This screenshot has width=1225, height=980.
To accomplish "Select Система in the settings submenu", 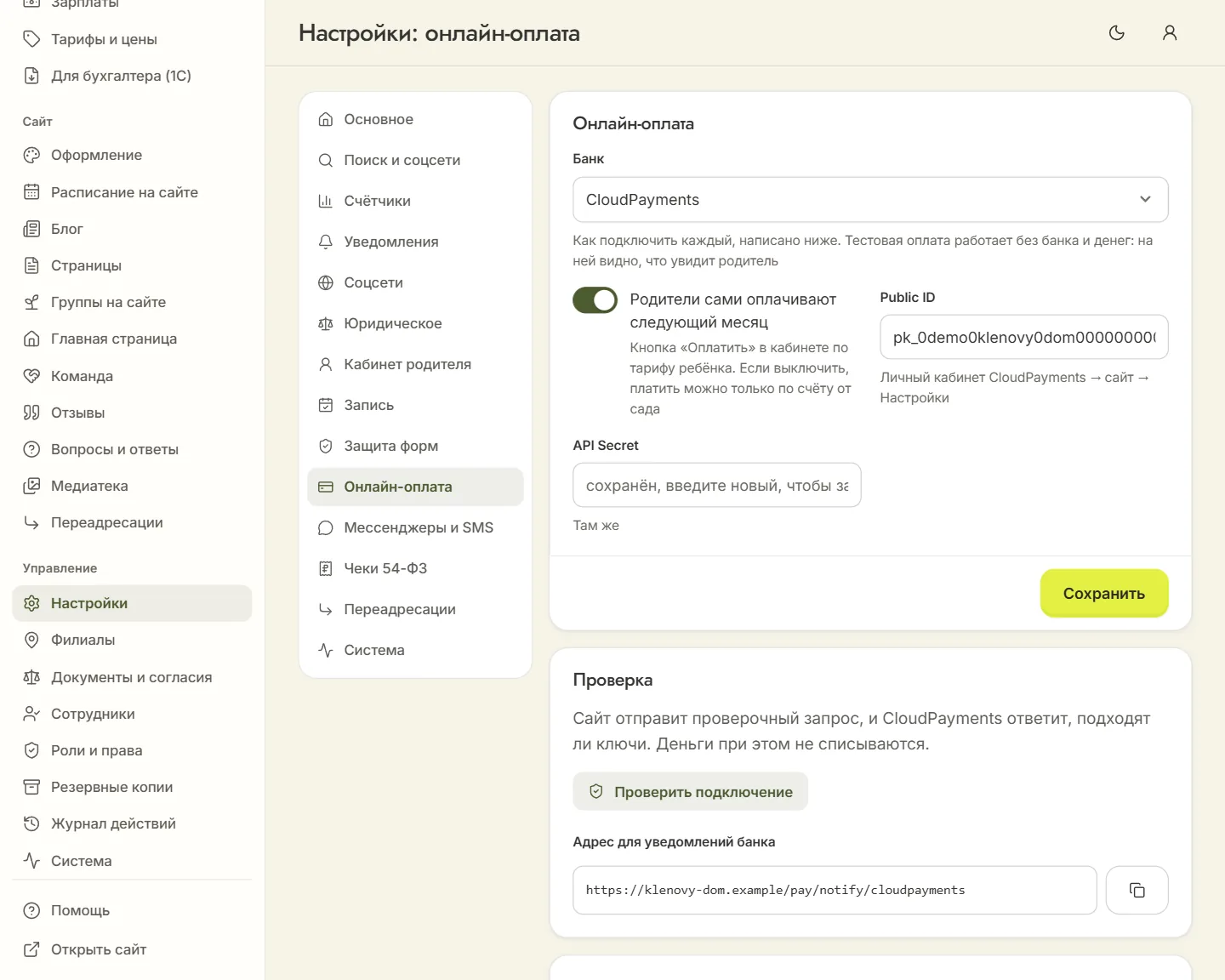I will [x=415, y=650].
